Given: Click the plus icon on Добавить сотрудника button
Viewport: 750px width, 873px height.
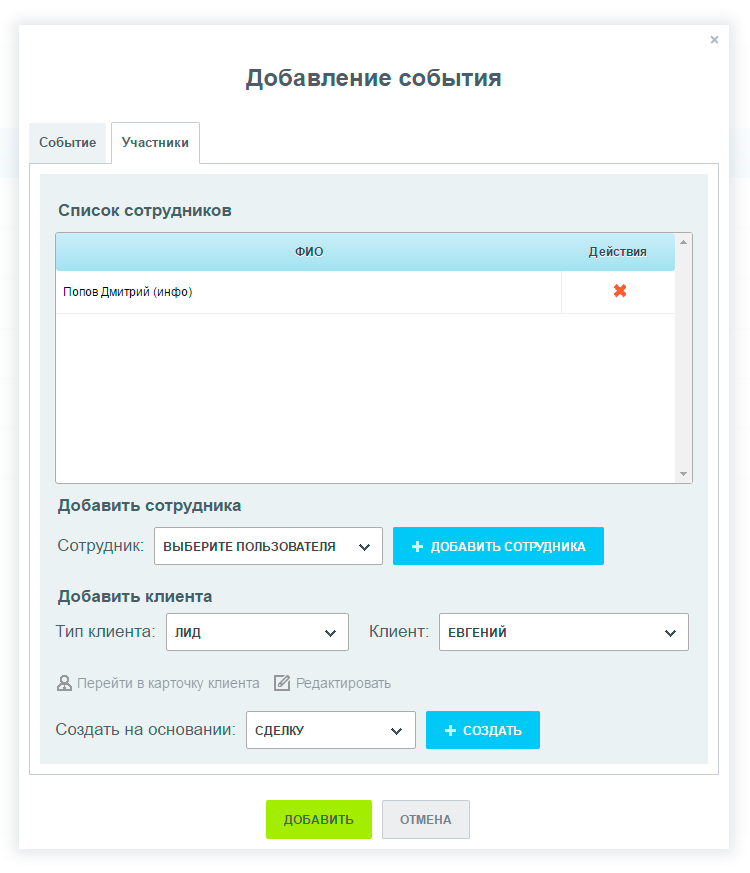Looking at the screenshot, I should coord(418,547).
